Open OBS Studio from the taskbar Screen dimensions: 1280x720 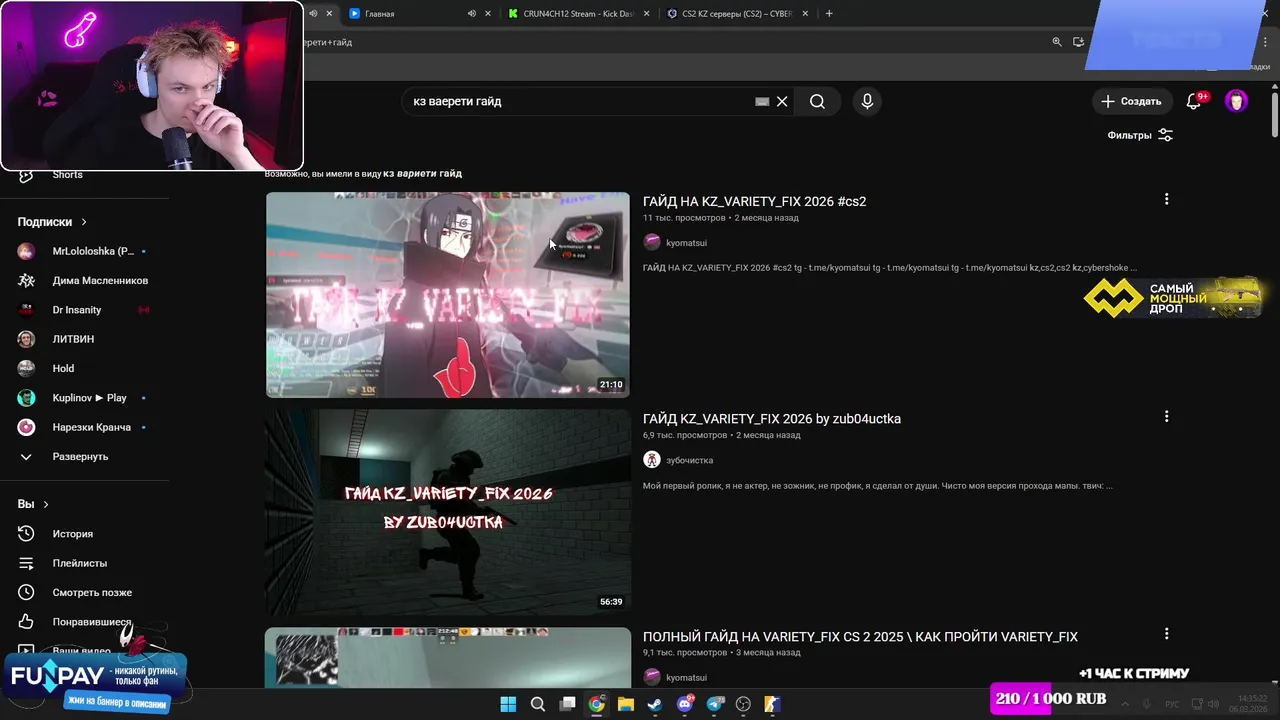click(x=743, y=704)
